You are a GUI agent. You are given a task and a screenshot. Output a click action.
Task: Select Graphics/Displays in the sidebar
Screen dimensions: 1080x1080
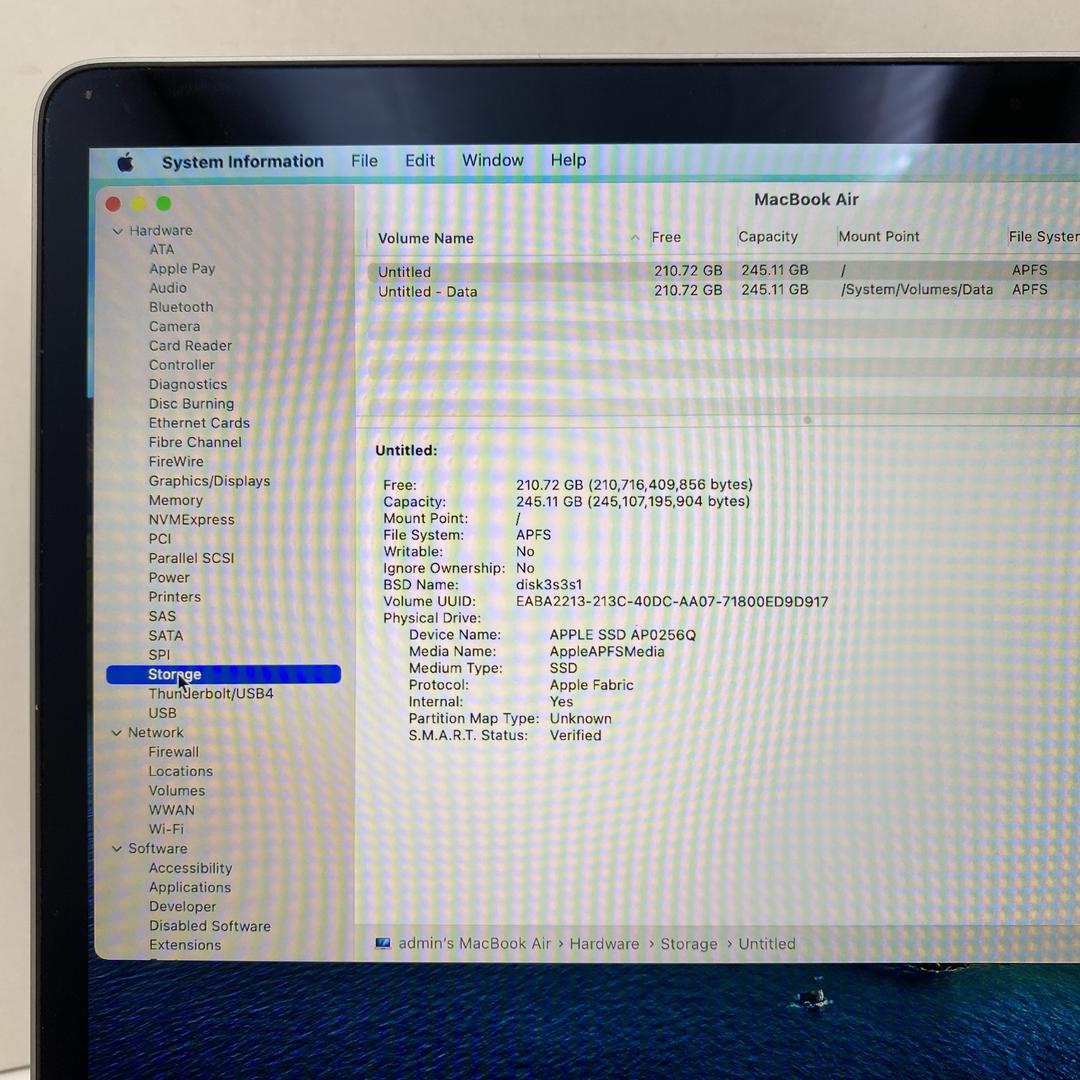pyautogui.click(x=209, y=481)
